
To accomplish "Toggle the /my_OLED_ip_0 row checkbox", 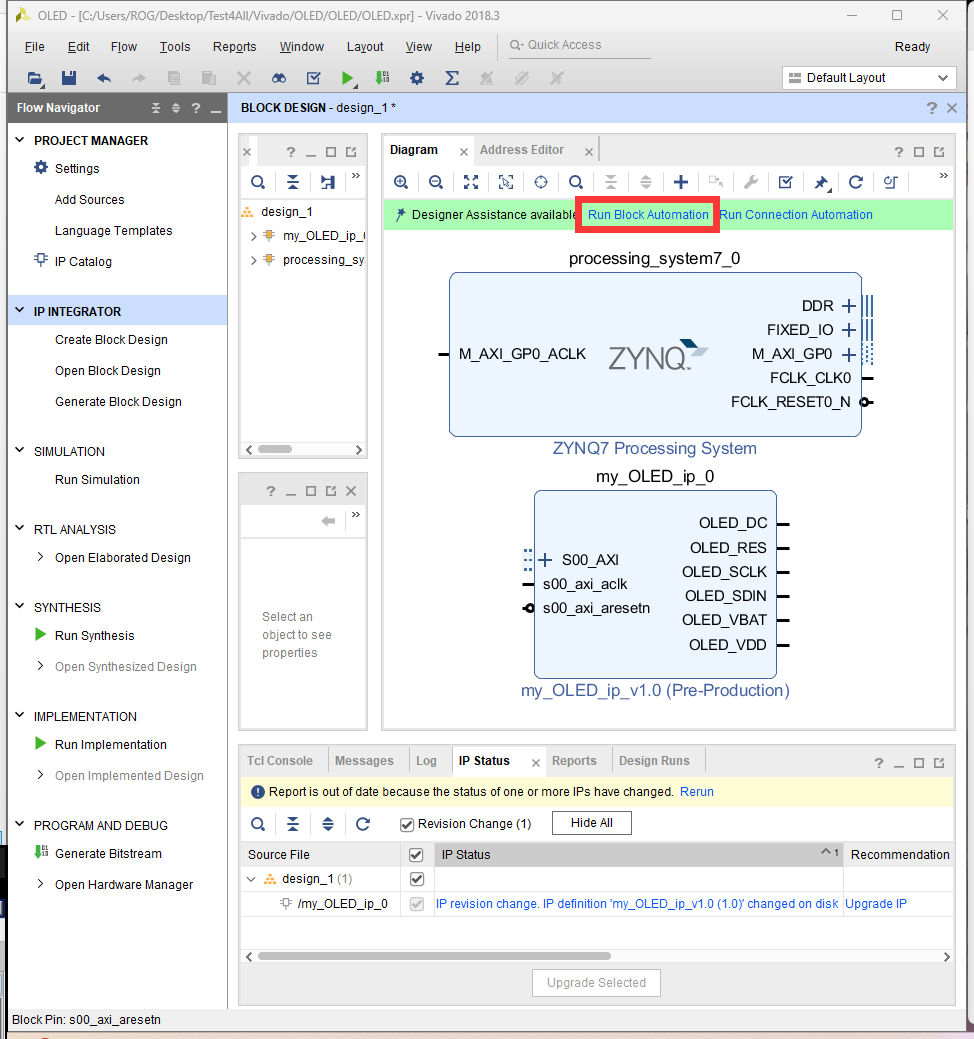I will (417, 904).
